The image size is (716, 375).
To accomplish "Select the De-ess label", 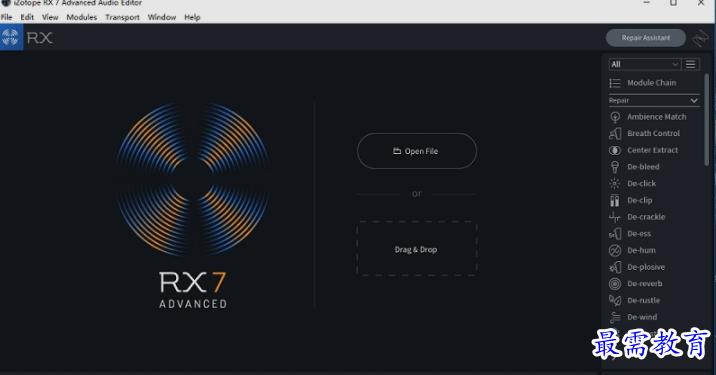I will 639,234.
